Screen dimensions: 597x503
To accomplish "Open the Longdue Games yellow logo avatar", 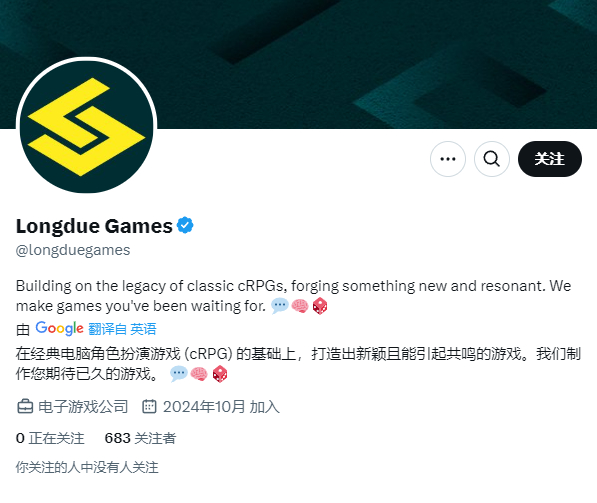I will point(86,127).
